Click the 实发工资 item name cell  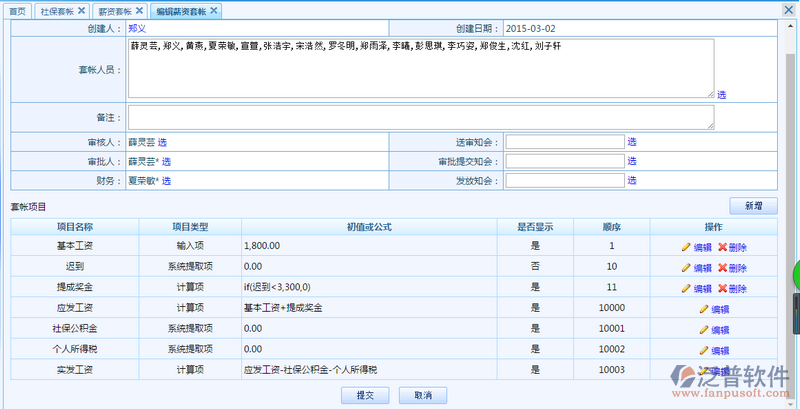[x=75, y=370]
